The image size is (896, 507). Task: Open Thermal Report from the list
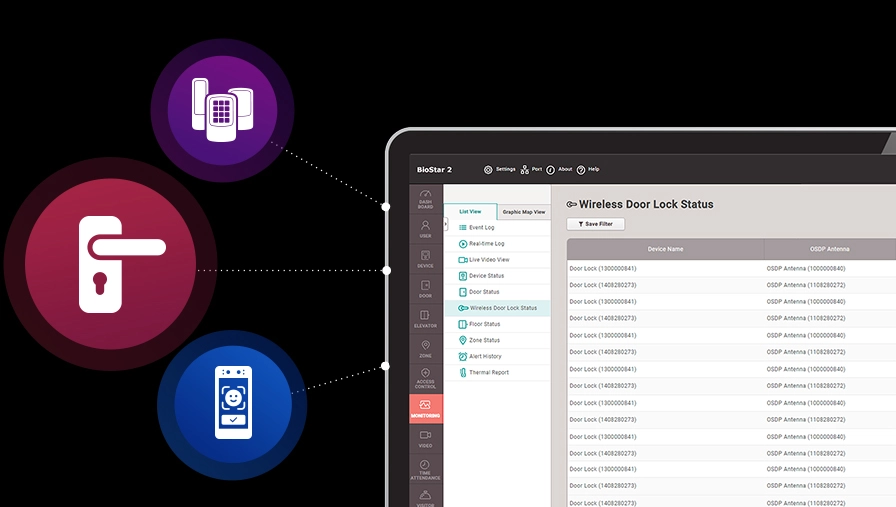(x=488, y=372)
